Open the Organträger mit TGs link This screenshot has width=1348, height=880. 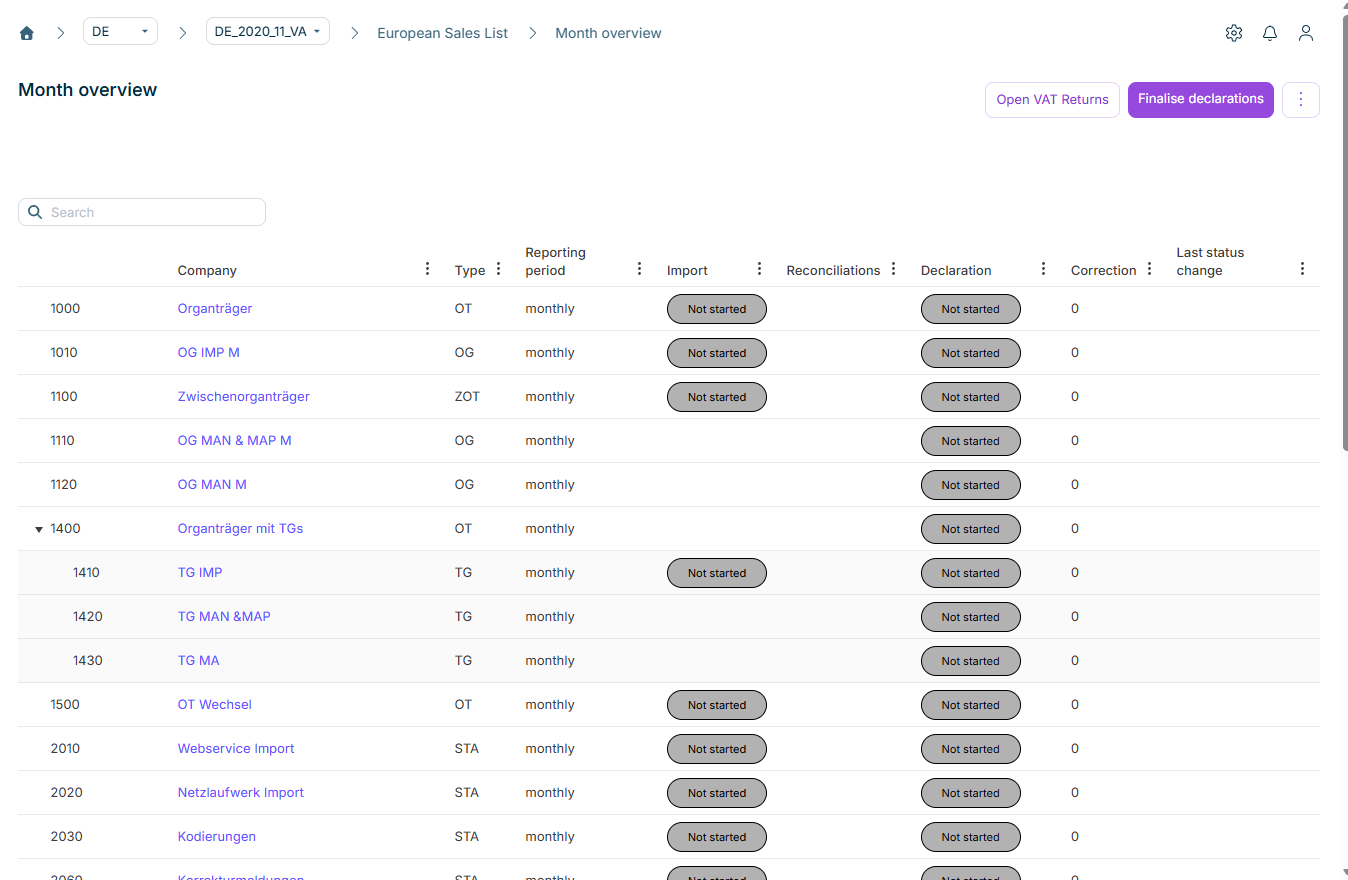(240, 529)
